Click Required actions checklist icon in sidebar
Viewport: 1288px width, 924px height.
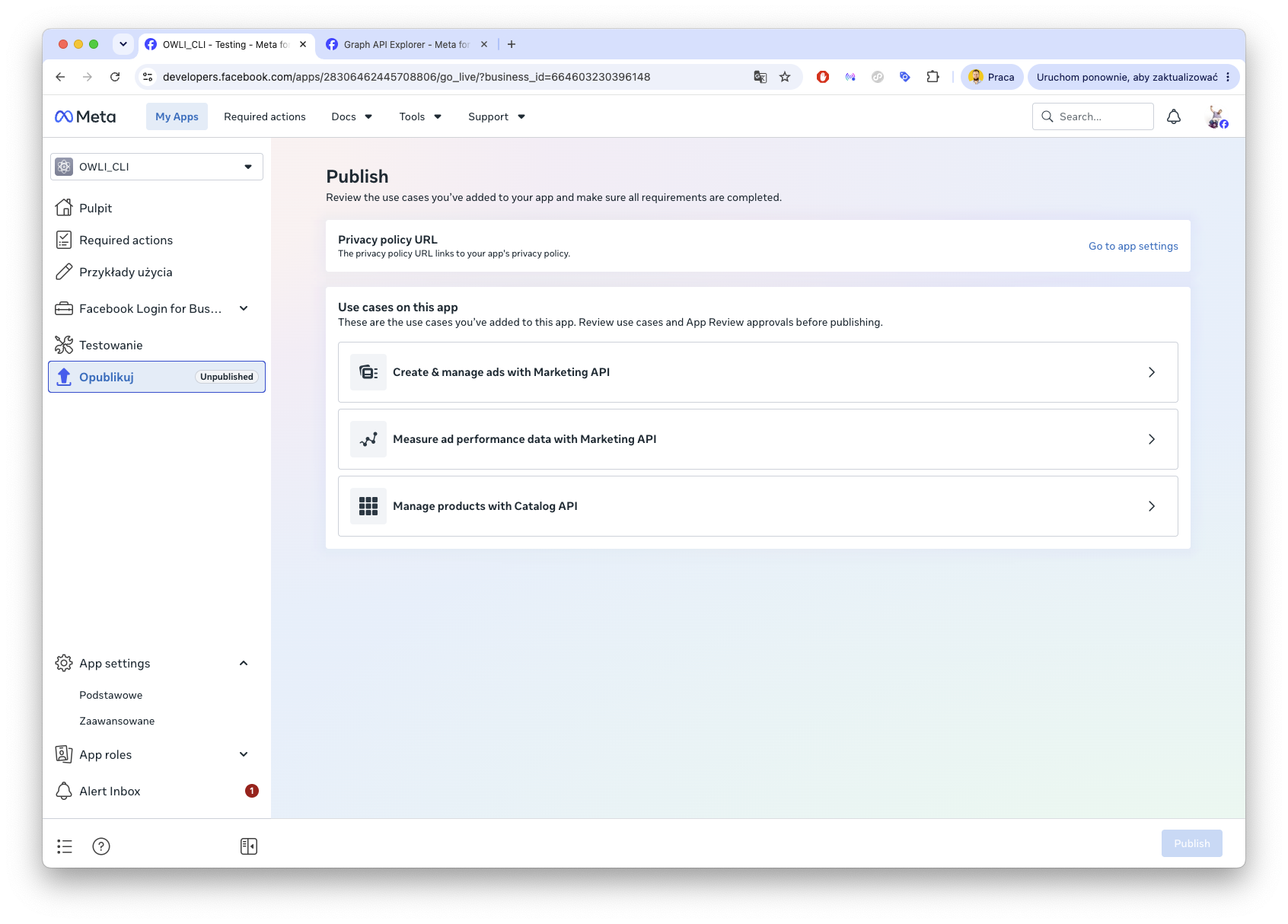click(x=64, y=240)
